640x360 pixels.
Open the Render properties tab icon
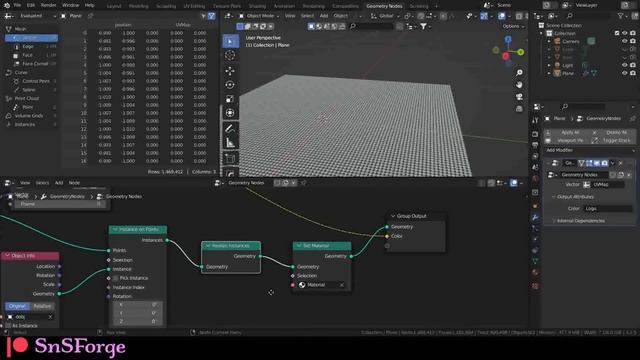(535, 134)
